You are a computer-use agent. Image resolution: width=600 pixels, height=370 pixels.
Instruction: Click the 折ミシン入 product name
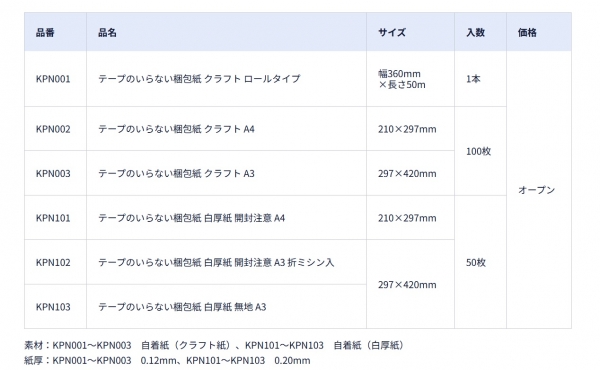(216, 262)
